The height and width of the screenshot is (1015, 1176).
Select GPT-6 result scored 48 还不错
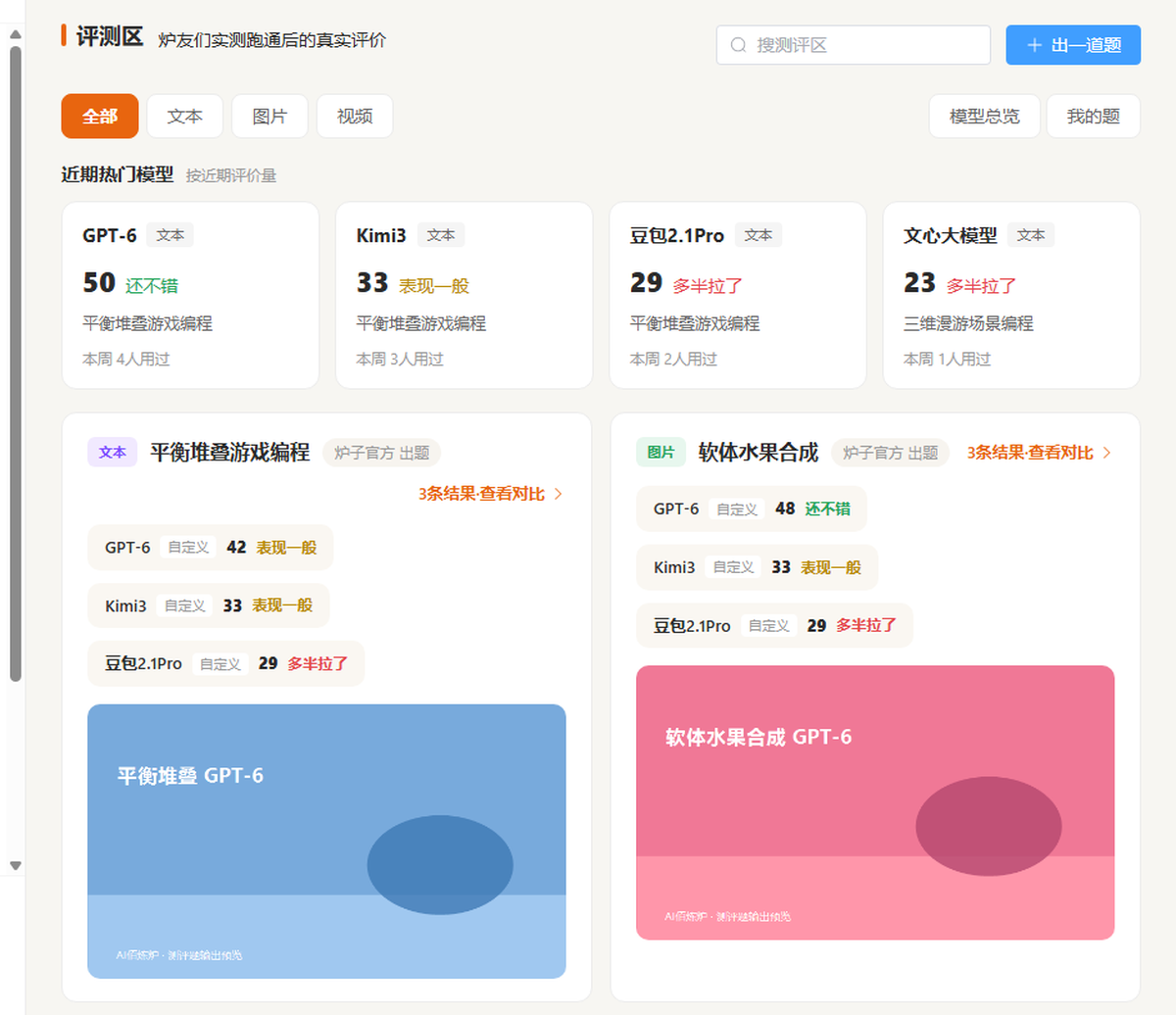[x=752, y=508]
